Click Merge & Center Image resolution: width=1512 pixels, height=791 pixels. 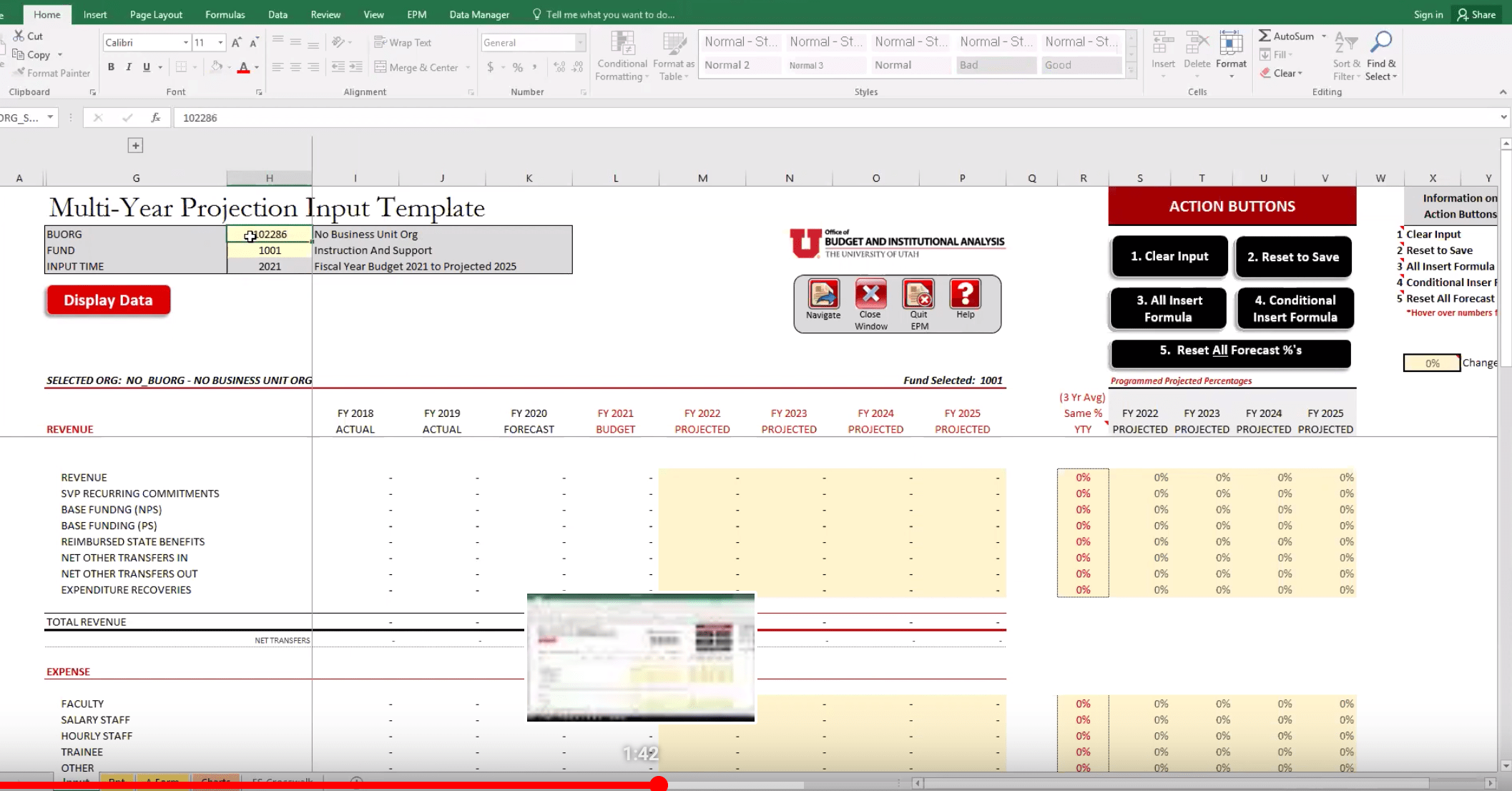click(x=416, y=67)
